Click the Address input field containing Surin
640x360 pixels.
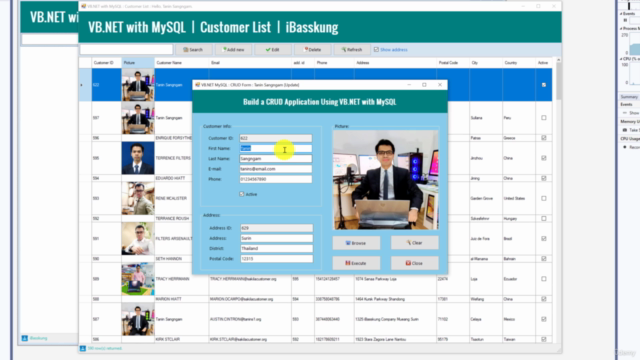277,238
